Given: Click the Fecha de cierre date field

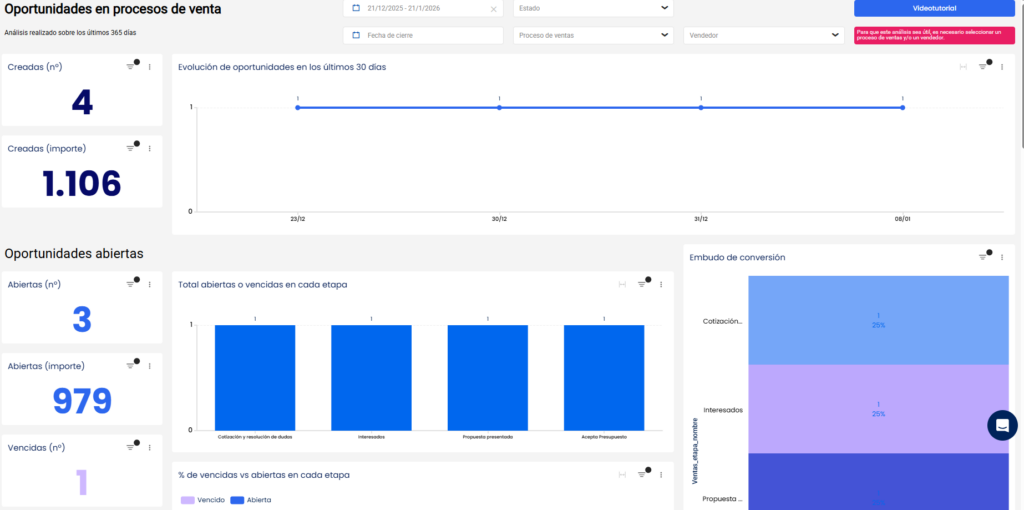Looking at the screenshot, I should tap(423, 35).
